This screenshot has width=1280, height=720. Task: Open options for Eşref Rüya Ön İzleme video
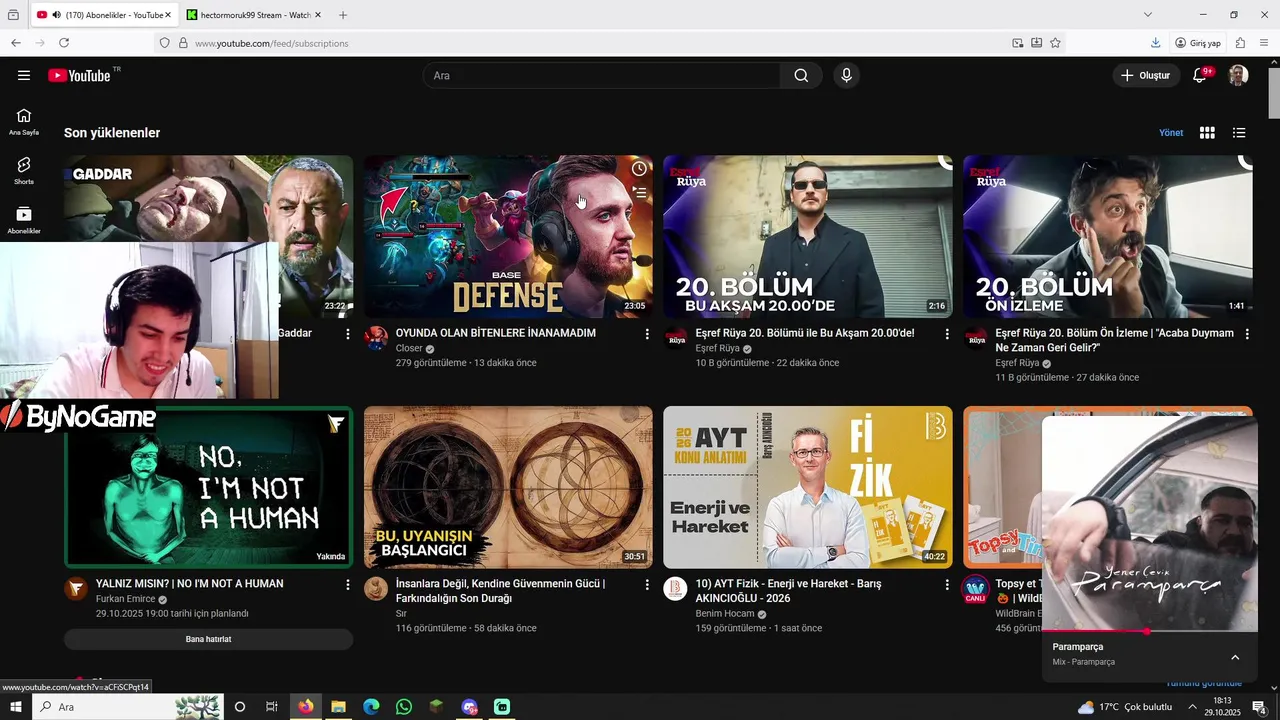[1247, 334]
